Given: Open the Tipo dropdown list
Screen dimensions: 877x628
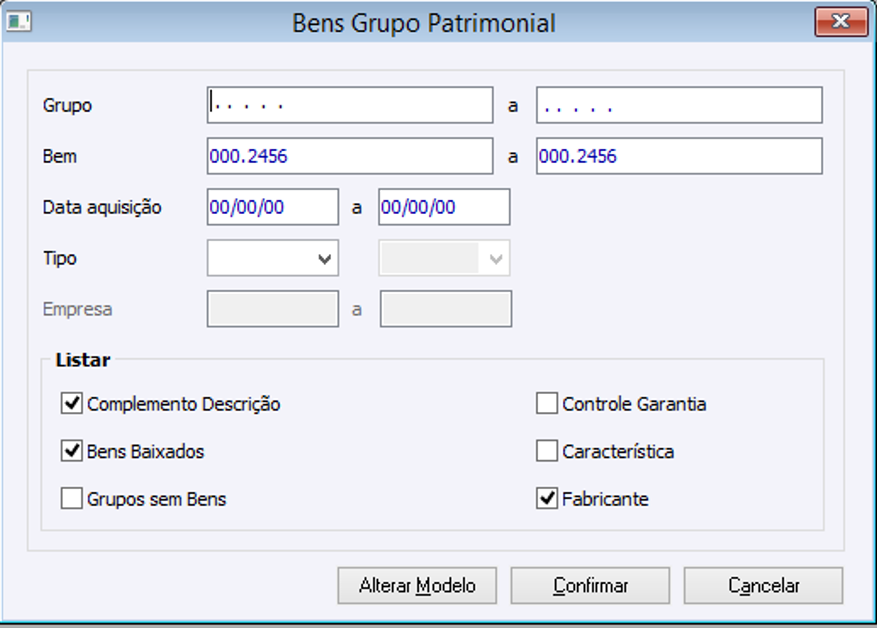Looking at the screenshot, I should pos(272,258).
